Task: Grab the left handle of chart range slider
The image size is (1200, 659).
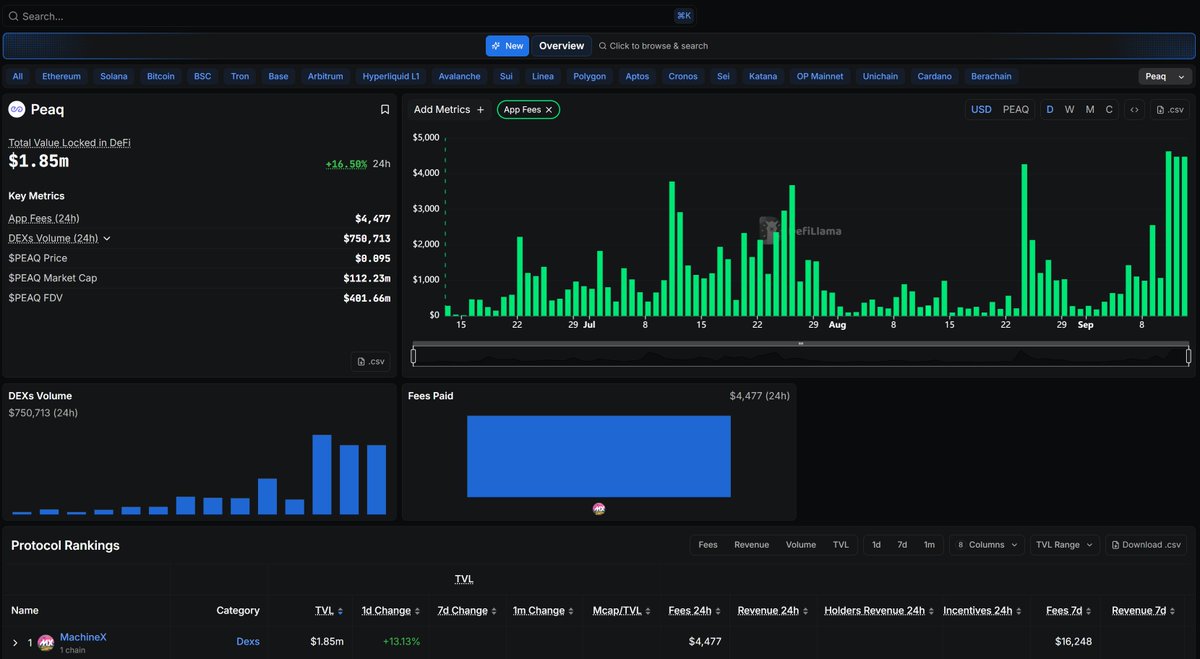Action: 413,356
